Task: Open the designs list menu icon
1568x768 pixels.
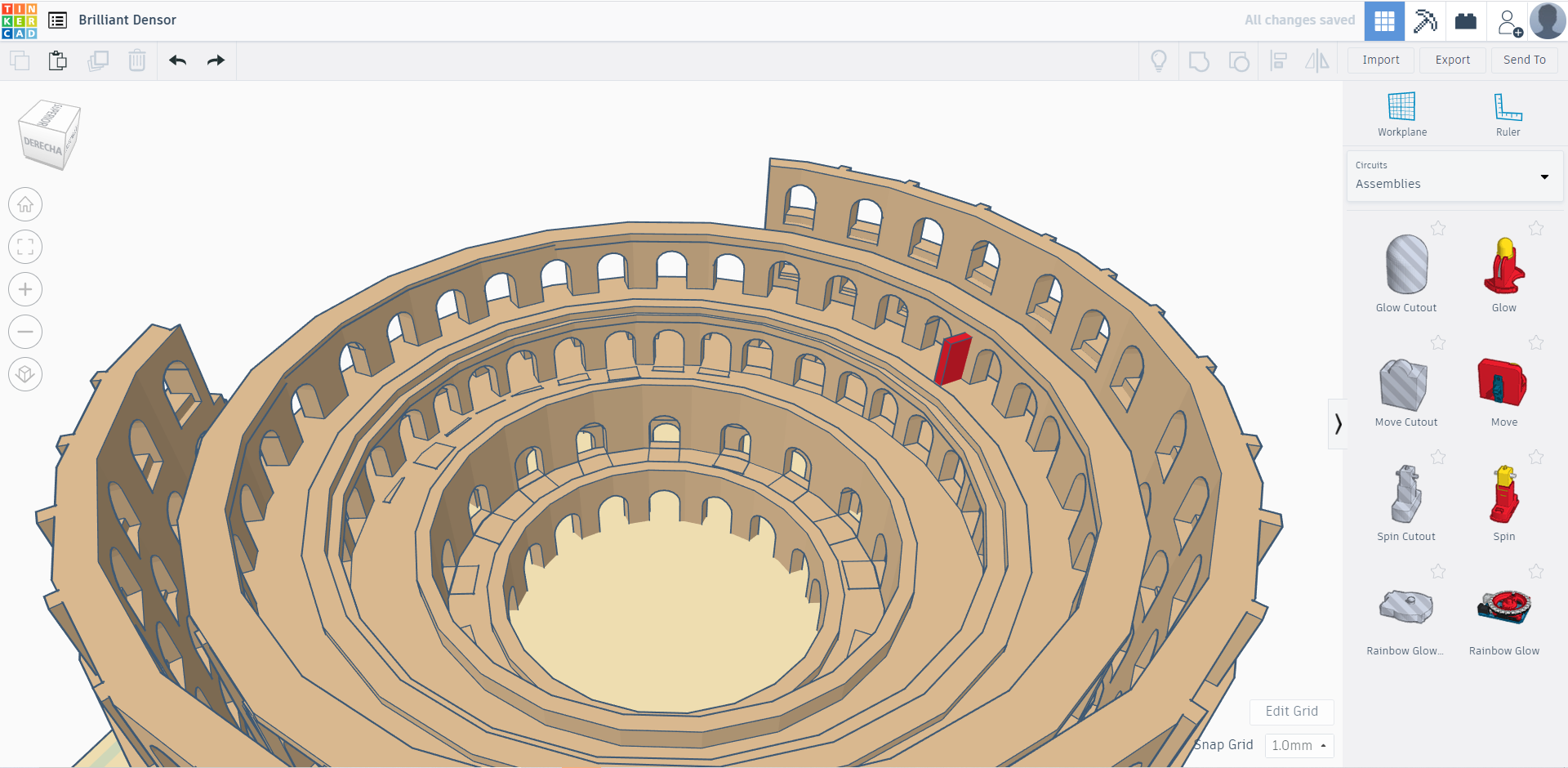Action: (x=57, y=20)
